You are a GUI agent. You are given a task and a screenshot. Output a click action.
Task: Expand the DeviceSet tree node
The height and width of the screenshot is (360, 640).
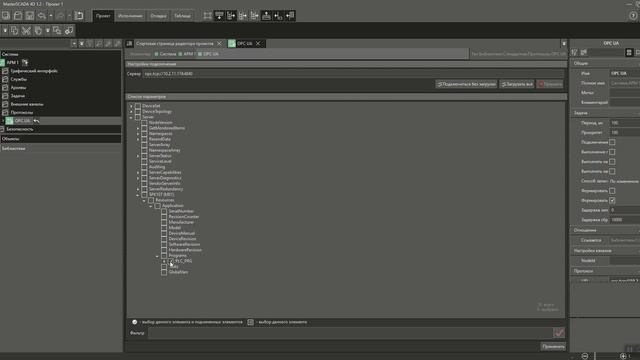point(131,106)
